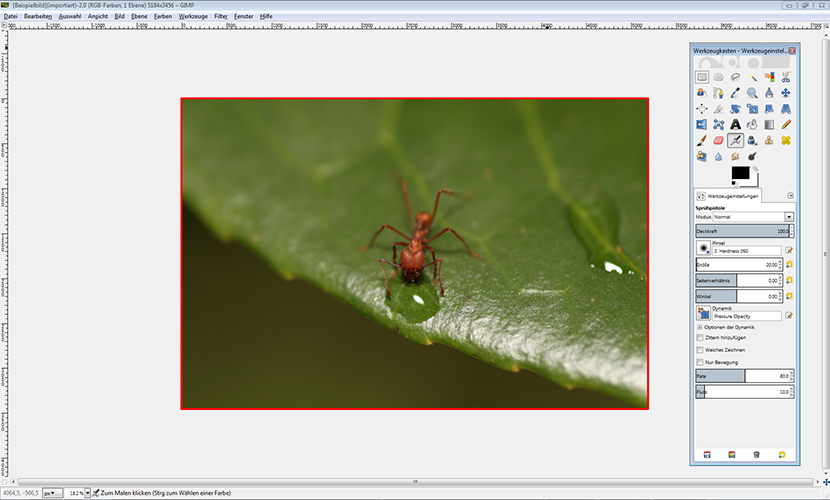Image resolution: width=830 pixels, height=500 pixels.
Task: Open the Filter menu
Action: tap(221, 16)
